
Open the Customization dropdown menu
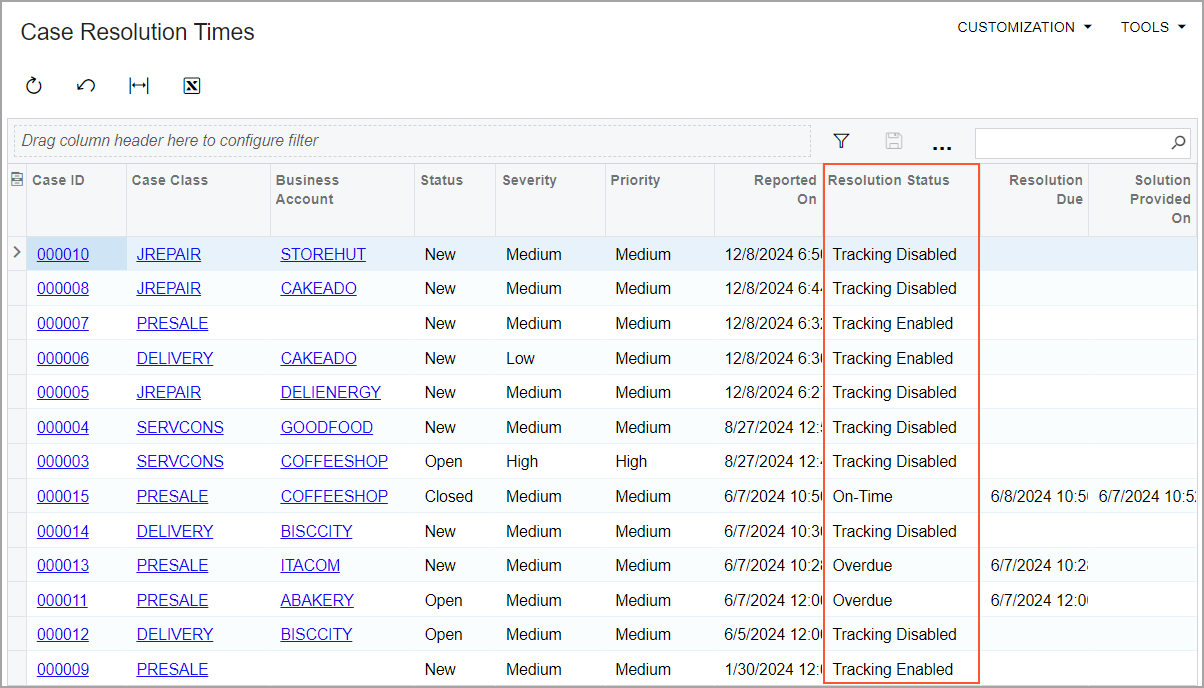tap(1024, 27)
